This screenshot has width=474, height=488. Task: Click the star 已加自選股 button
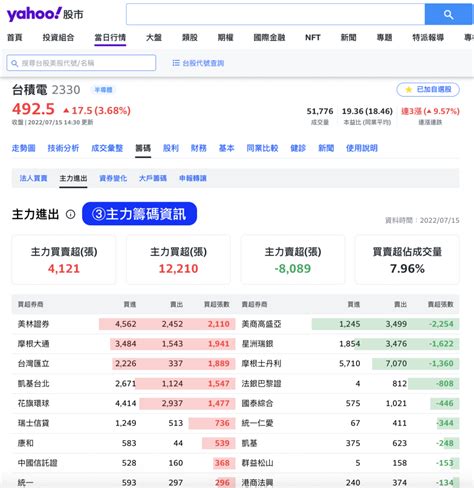[x=428, y=89]
